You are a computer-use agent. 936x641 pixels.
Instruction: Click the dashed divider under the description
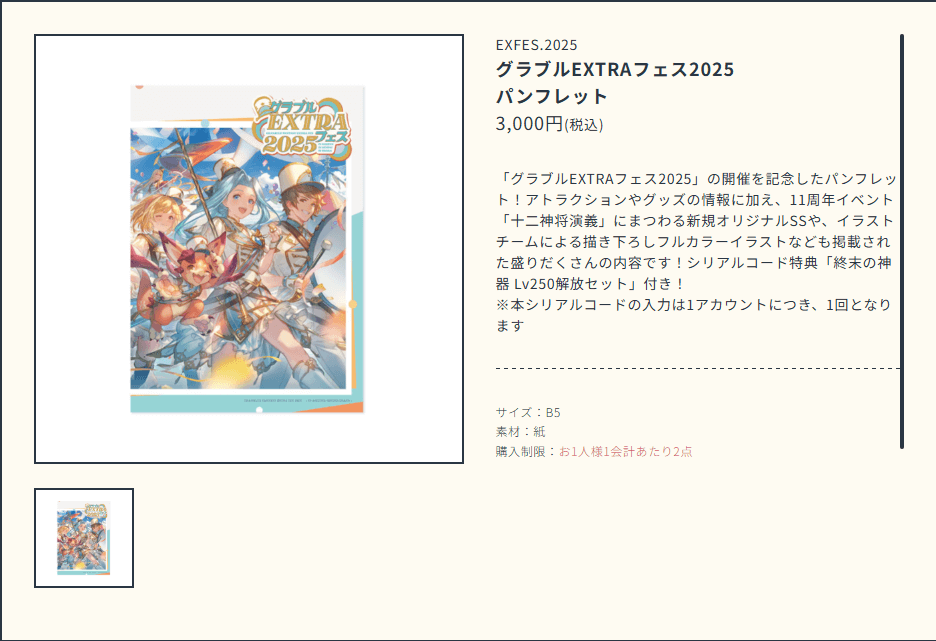click(697, 369)
